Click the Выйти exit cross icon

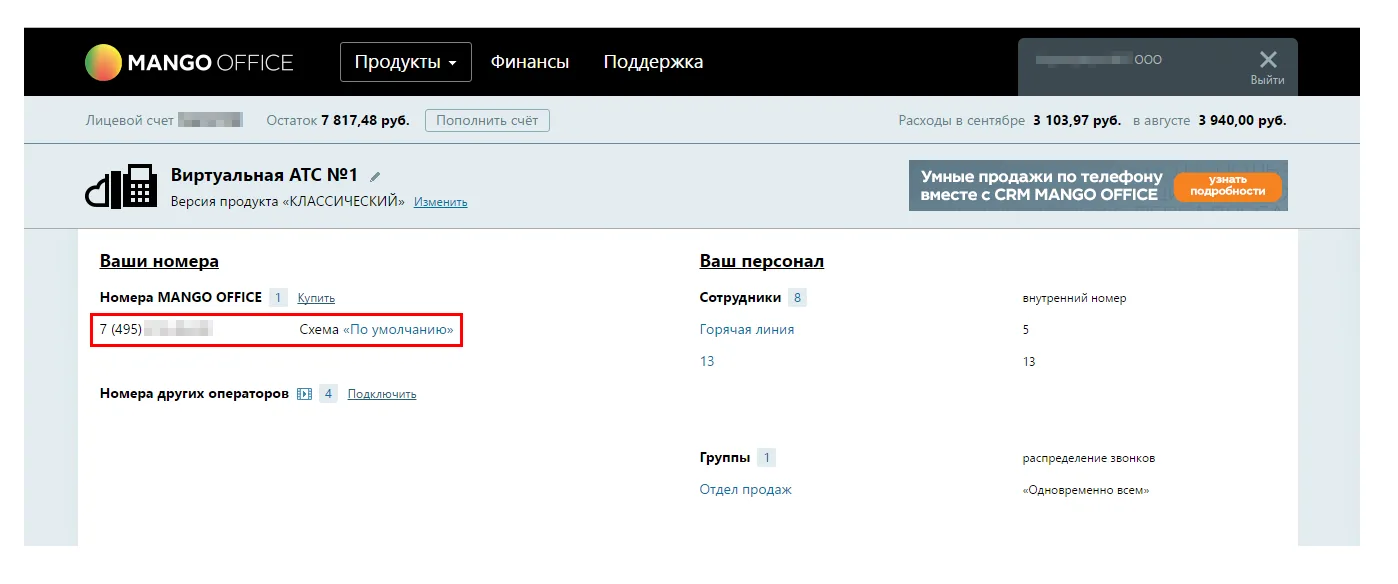[1268, 60]
